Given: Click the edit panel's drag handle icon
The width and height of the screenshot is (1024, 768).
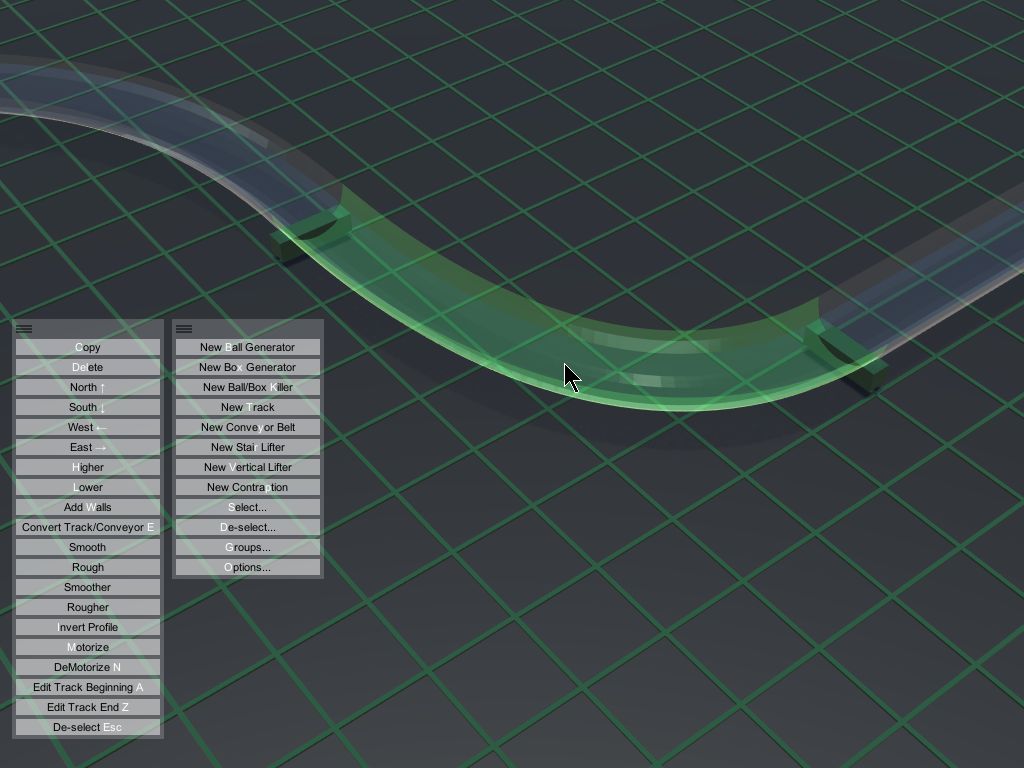Looking at the screenshot, I should (x=24, y=329).
